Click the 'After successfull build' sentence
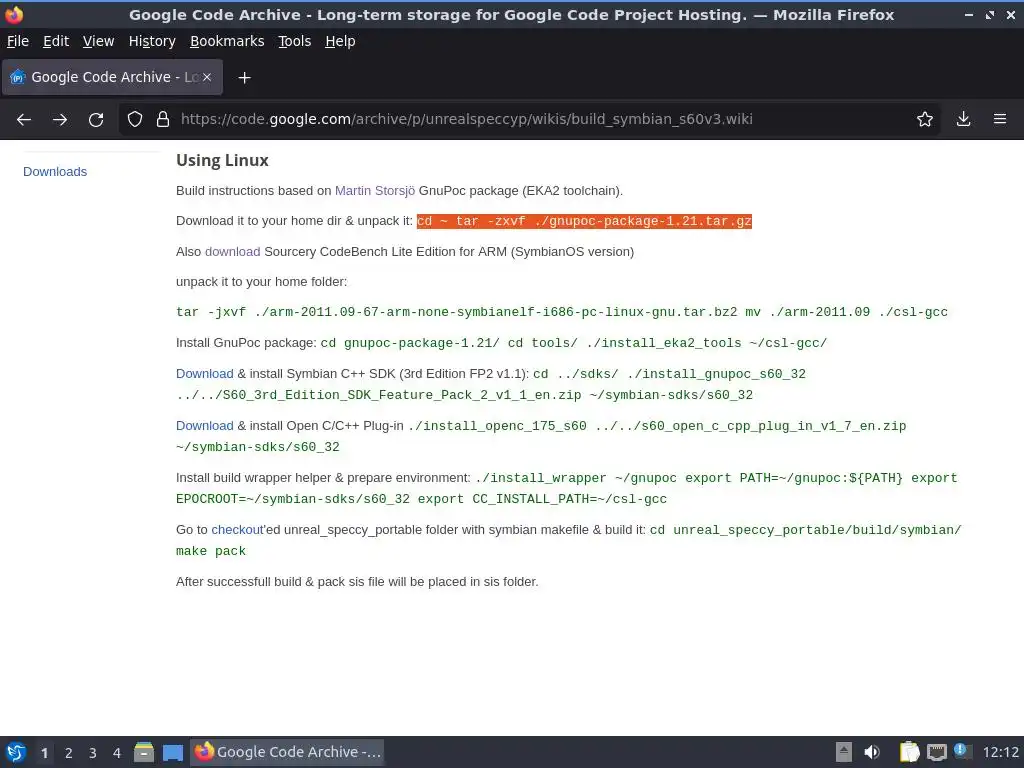 357,582
